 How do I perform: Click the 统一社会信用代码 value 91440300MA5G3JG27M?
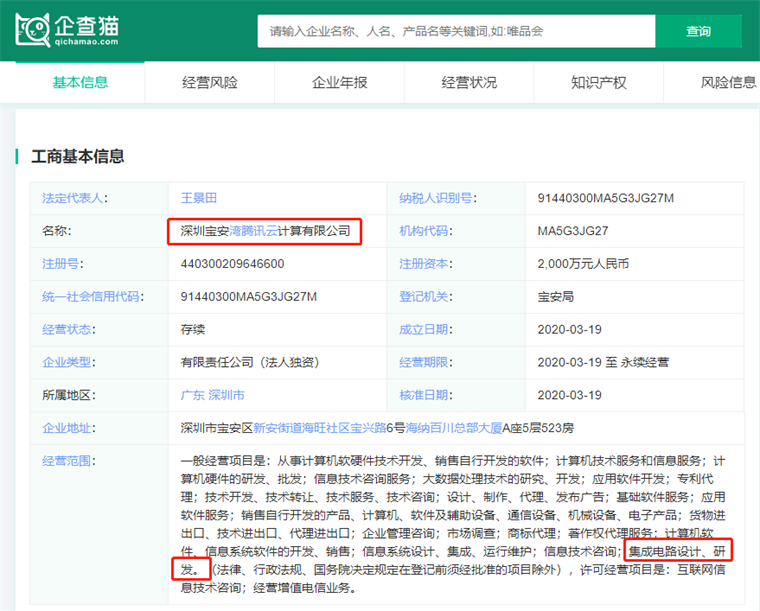(248, 297)
